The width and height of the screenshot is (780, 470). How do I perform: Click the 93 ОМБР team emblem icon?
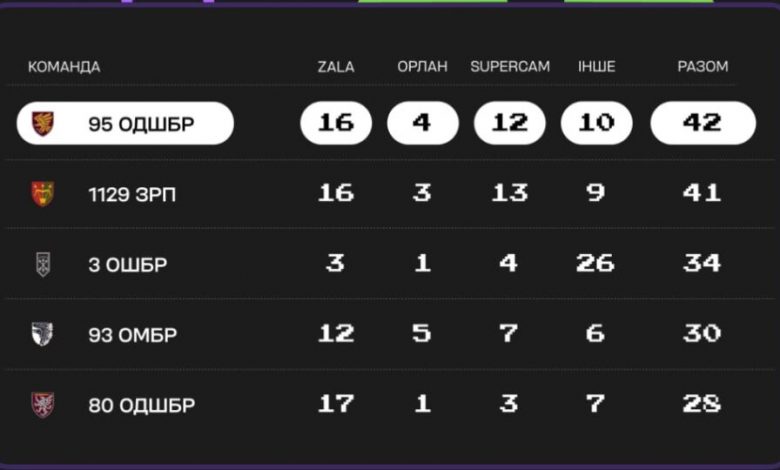coord(42,334)
